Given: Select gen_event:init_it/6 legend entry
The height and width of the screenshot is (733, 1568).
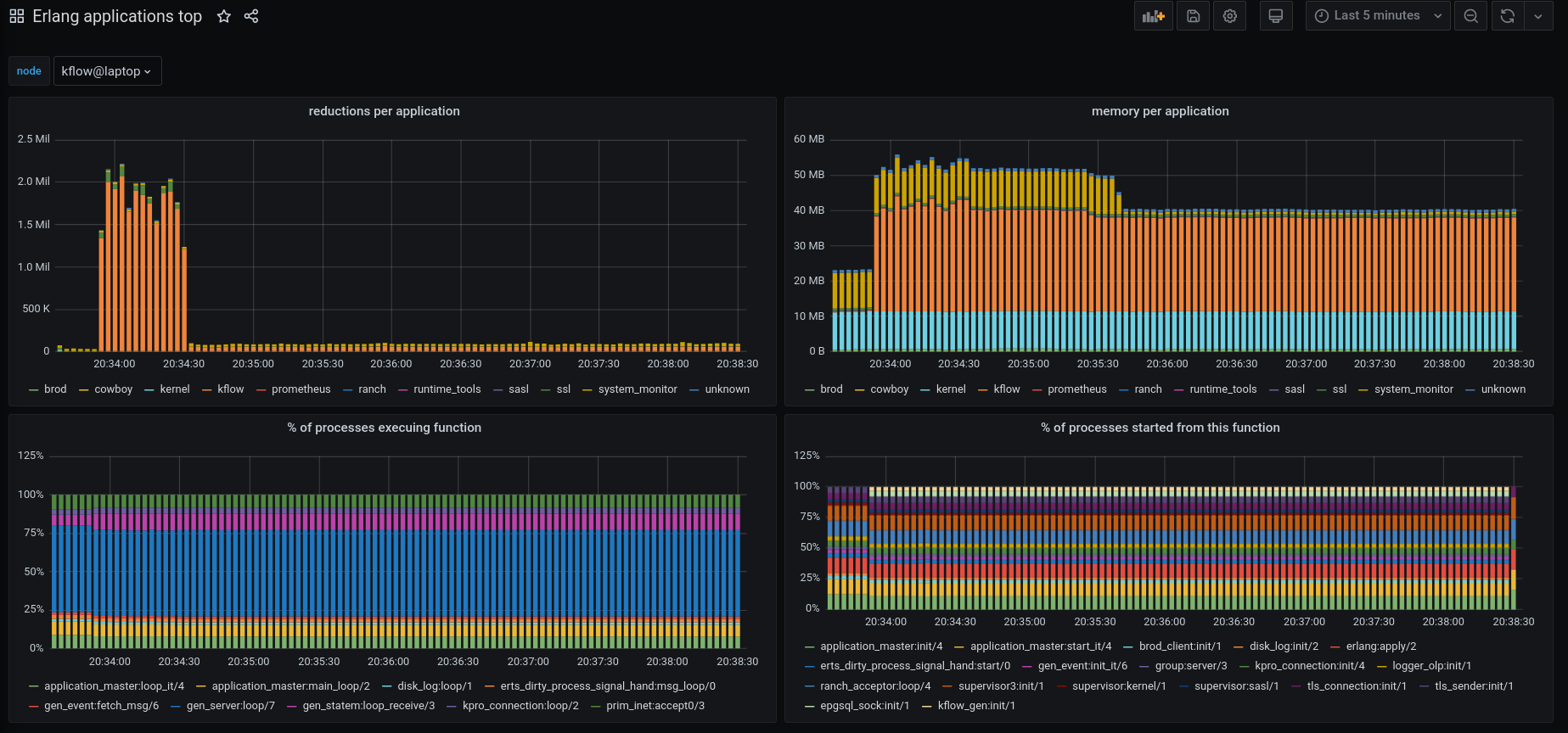Looking at the screenshot, I should click(1082, 666).
